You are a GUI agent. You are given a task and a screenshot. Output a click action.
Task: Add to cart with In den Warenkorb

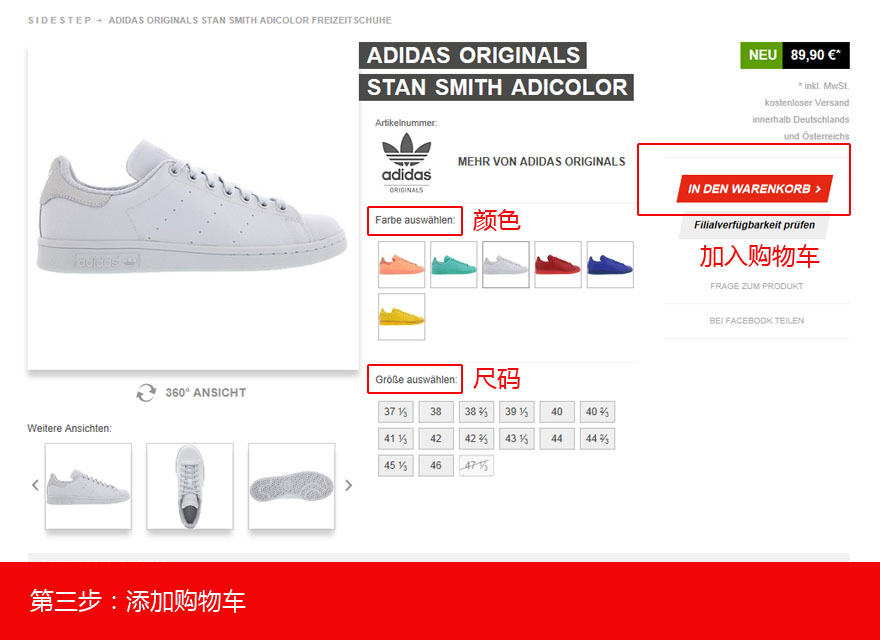[x=754, y=189]
